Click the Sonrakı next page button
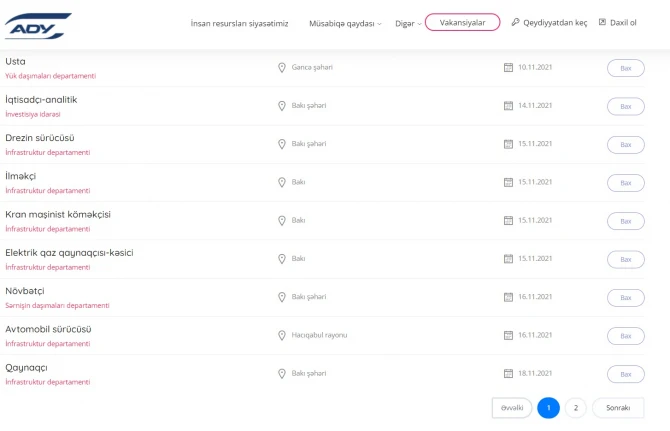Viewport: 670px width, 431px height. pyautogui.click(x=618, y=408)
